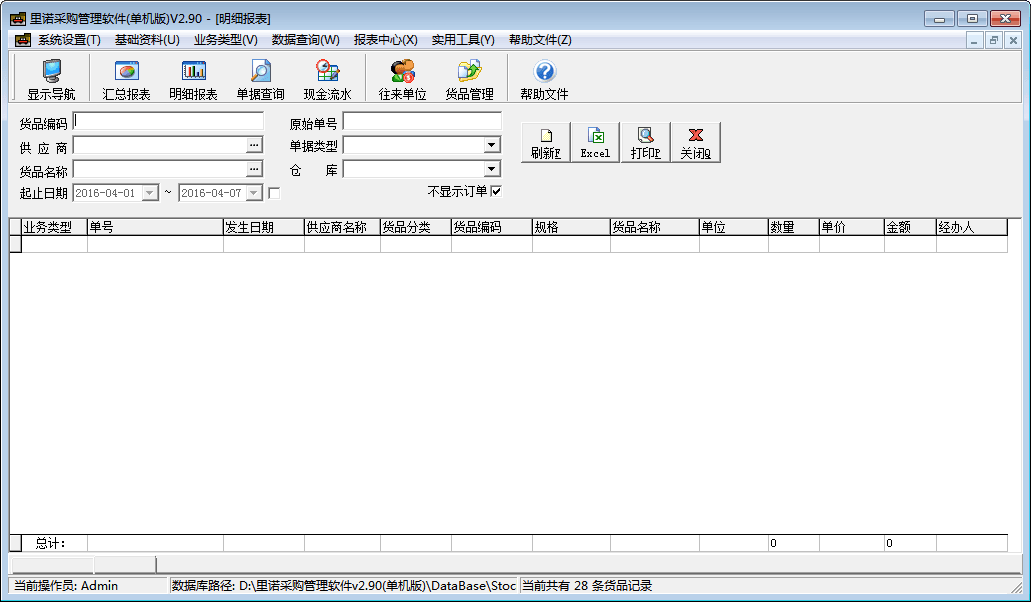Open the 显示导航 navigation toolbar icon
Image resolution: width=1031 pixels, height=602 pixels.
click(x=51, y=79)
